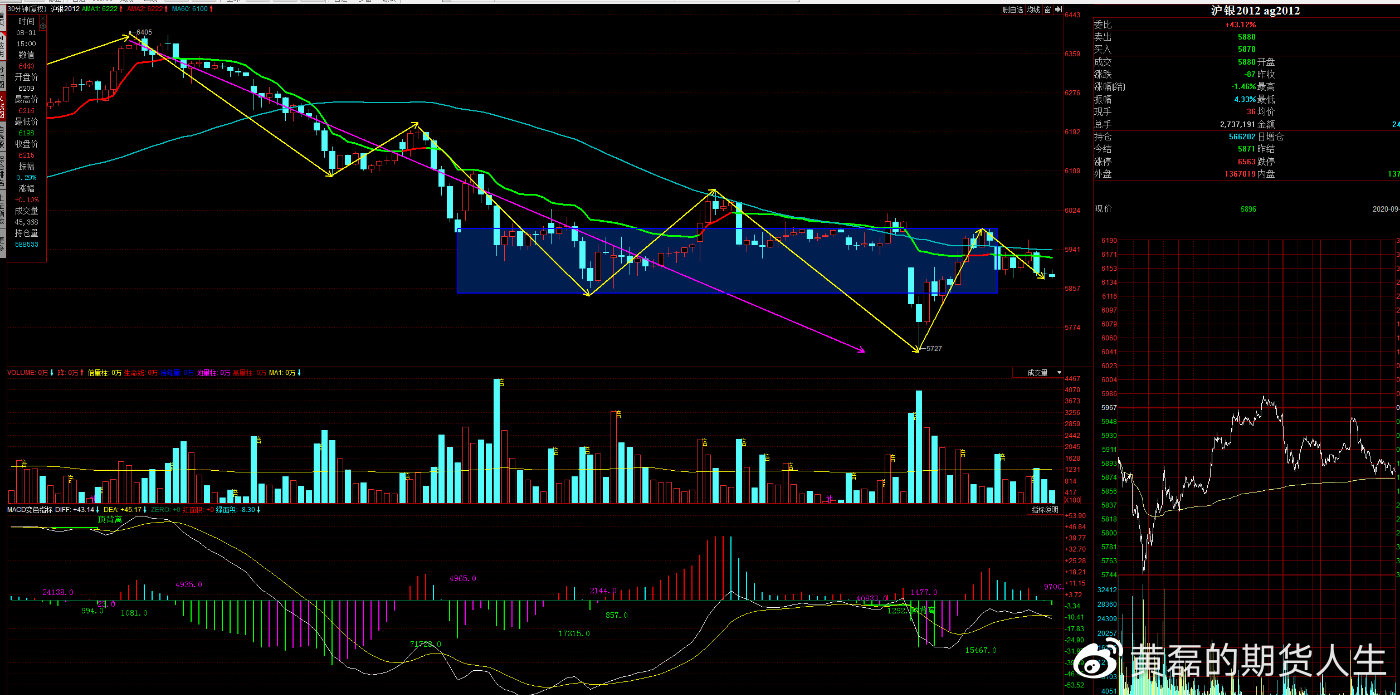
Task: Toggle the 均线 moving-average button
Action: pos(1034,10)
